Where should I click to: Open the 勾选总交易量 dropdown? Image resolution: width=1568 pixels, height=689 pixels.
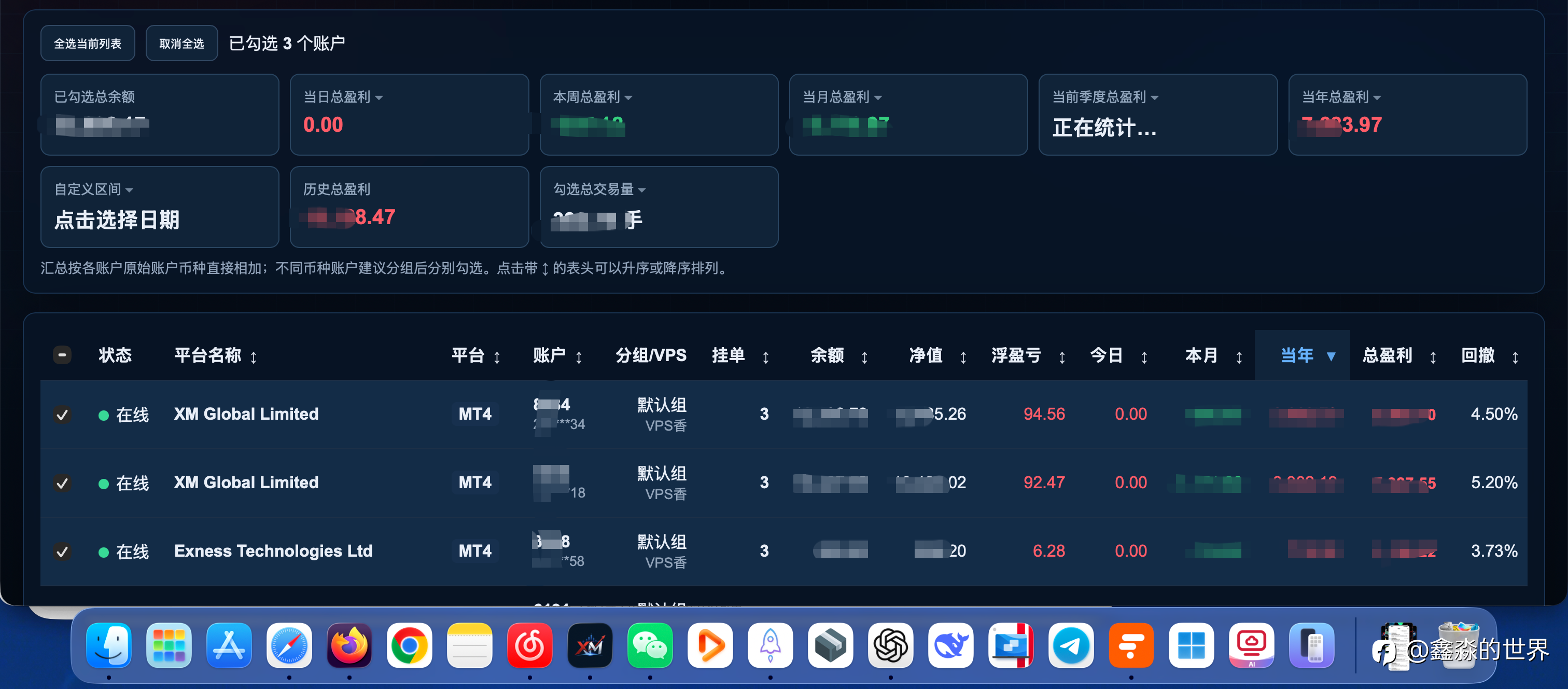click(x=599, y=189)
